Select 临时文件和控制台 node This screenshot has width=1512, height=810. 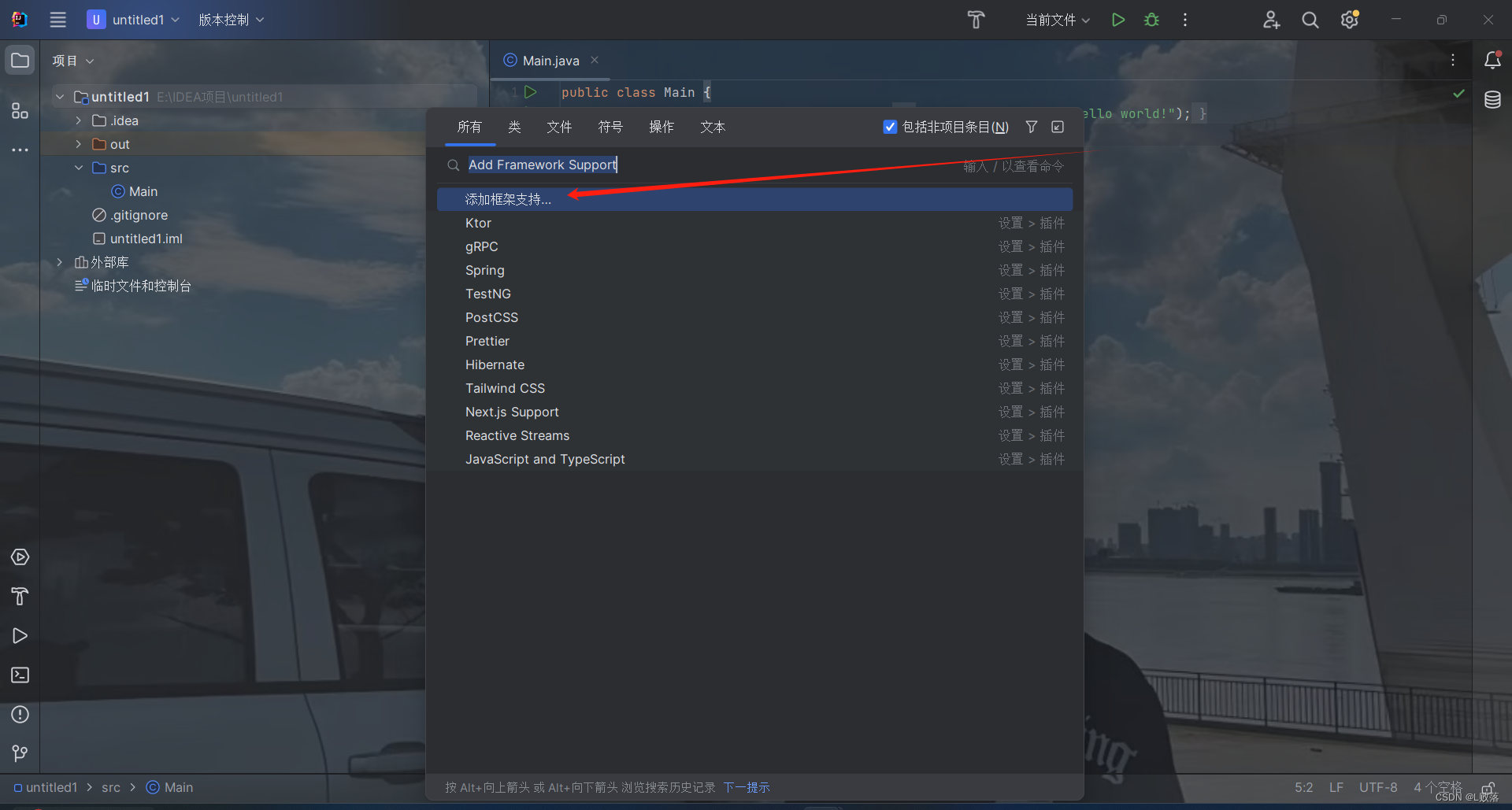[133, 286]
